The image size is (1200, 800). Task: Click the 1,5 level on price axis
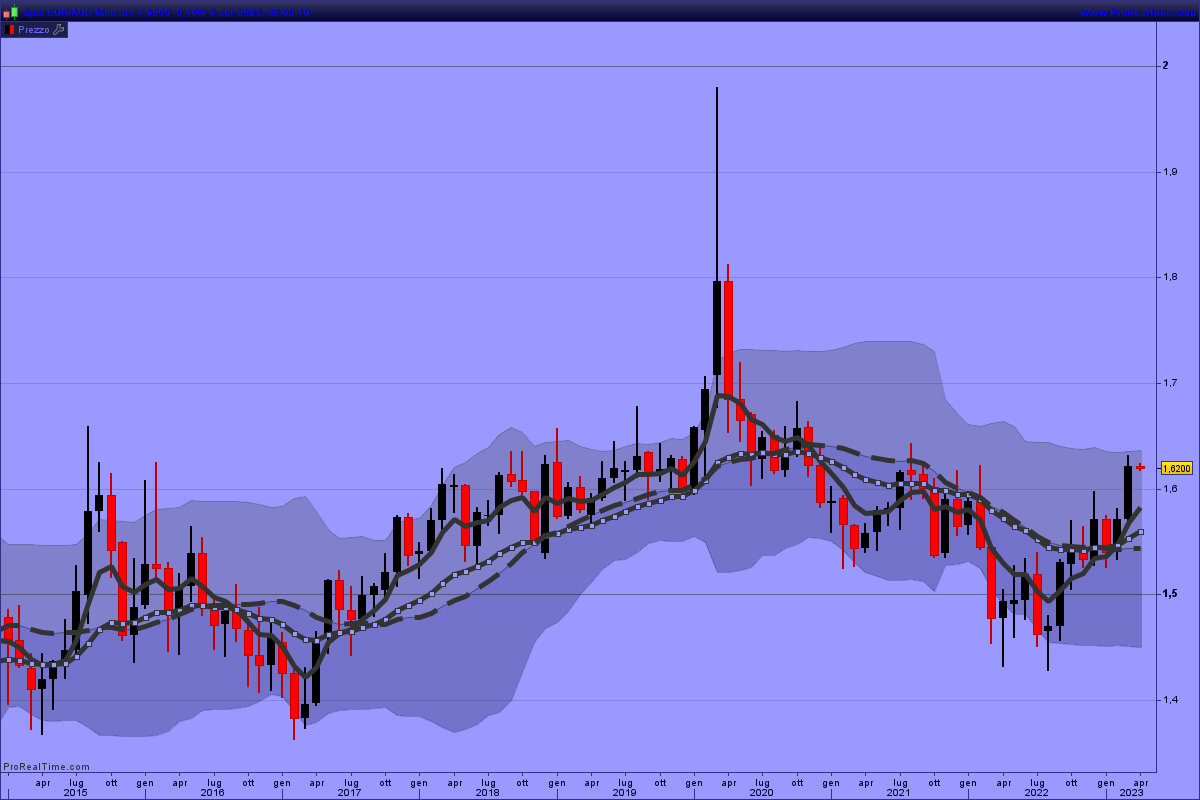pyautogui.click(x=1169, y=594)
